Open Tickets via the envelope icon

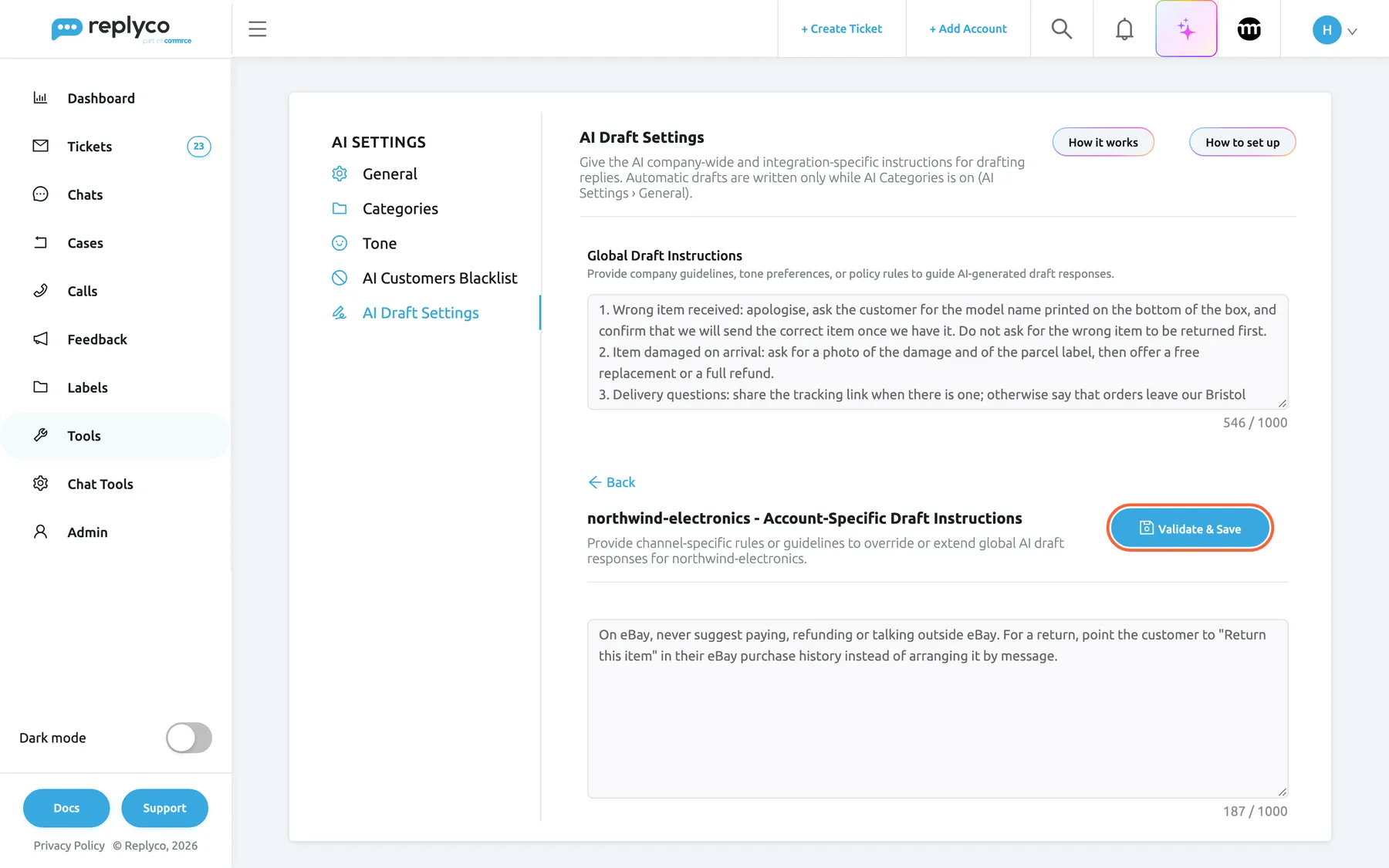(x=41, y=146)
